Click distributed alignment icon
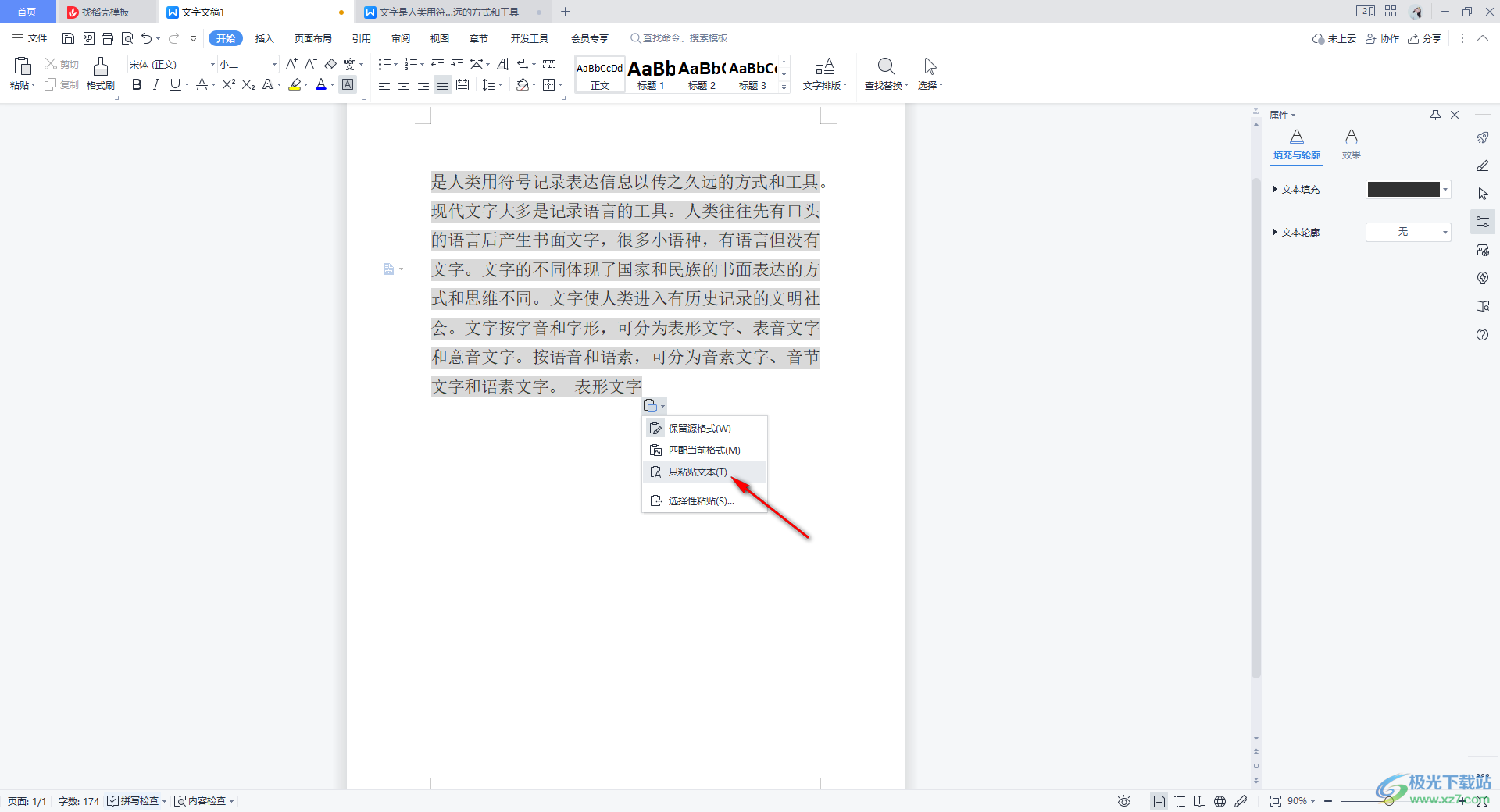The height and width of the screenshot is (812, 1500). click(x=462, y=84)
